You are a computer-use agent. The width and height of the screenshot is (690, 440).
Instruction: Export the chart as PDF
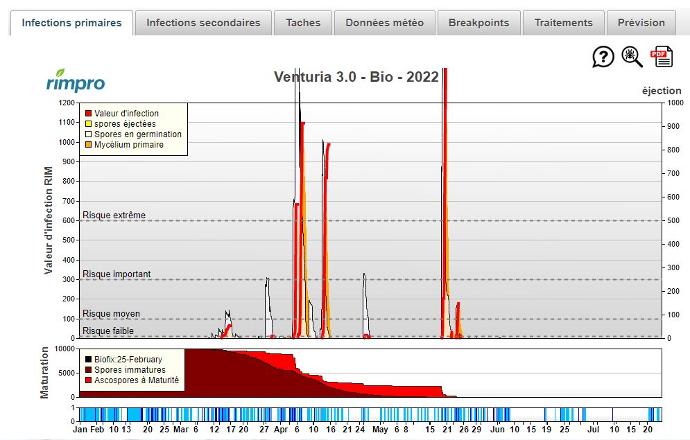[661, 57]
